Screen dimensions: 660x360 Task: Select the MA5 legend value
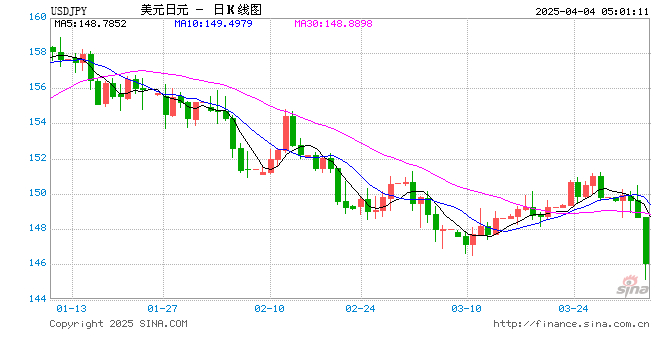pos(90,24)
